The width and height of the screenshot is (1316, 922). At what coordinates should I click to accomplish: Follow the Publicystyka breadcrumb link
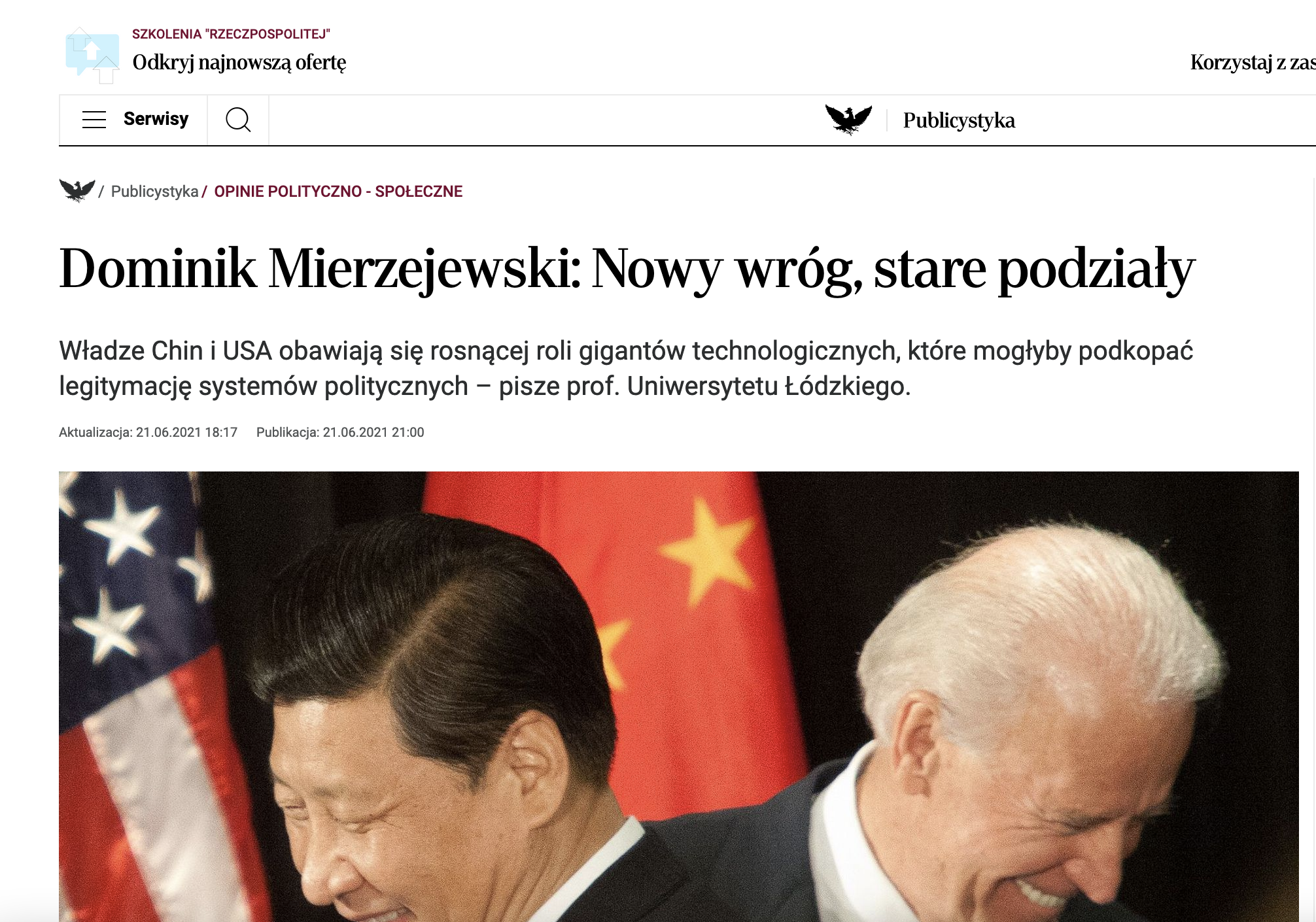[154, 192]
